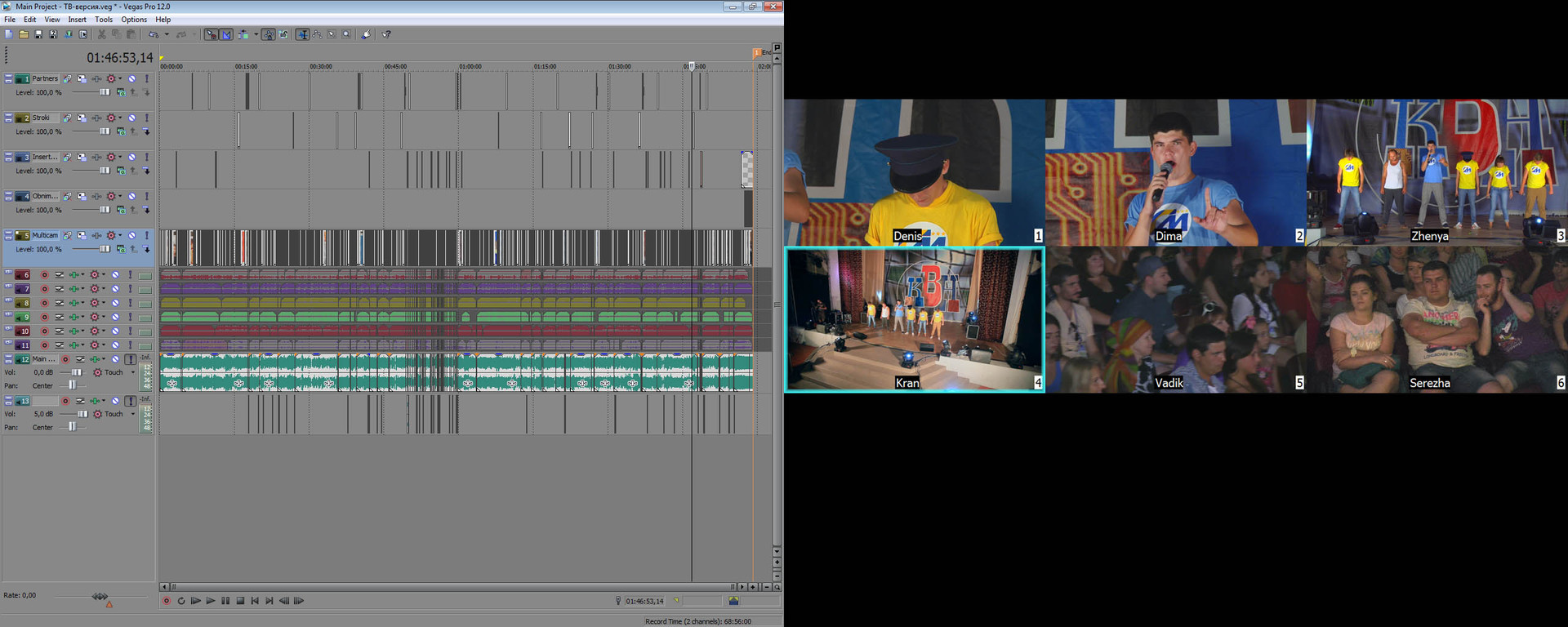Viewport: 1568px width, 627px height.
Task: Open the Undo history dropdown arrow
Action: click(x=167, y=34)
